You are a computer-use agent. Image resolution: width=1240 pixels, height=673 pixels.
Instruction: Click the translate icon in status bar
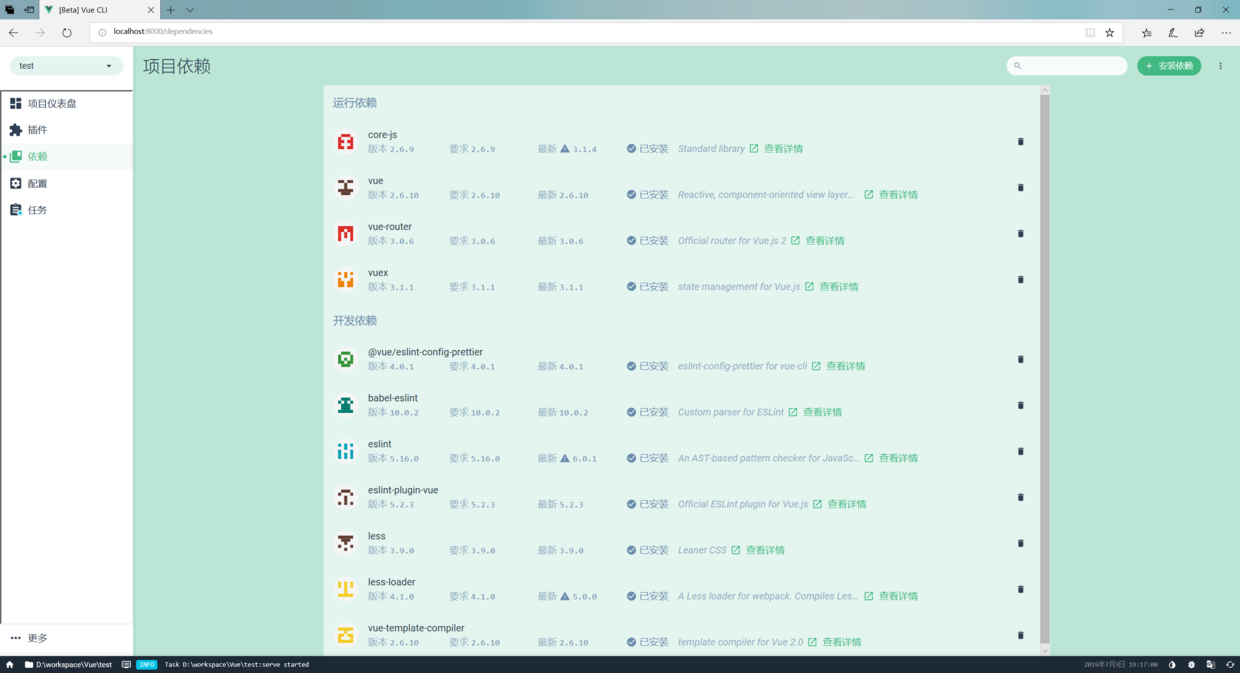click(x=1210, y=664)
